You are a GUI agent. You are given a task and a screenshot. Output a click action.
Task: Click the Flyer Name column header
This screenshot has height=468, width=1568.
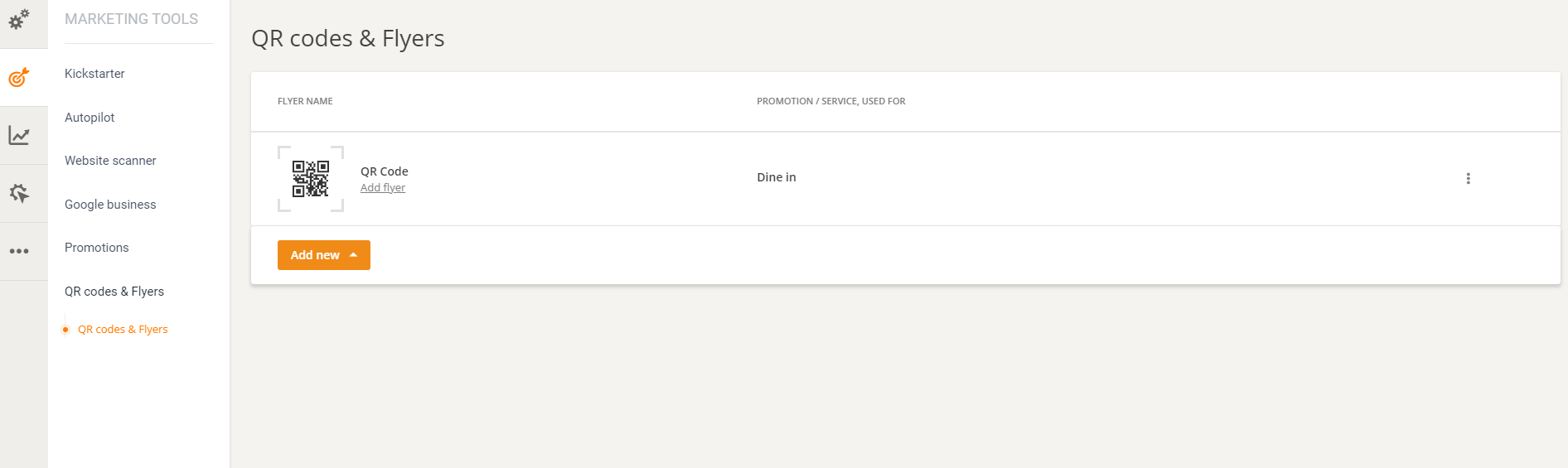click(305, 101)
